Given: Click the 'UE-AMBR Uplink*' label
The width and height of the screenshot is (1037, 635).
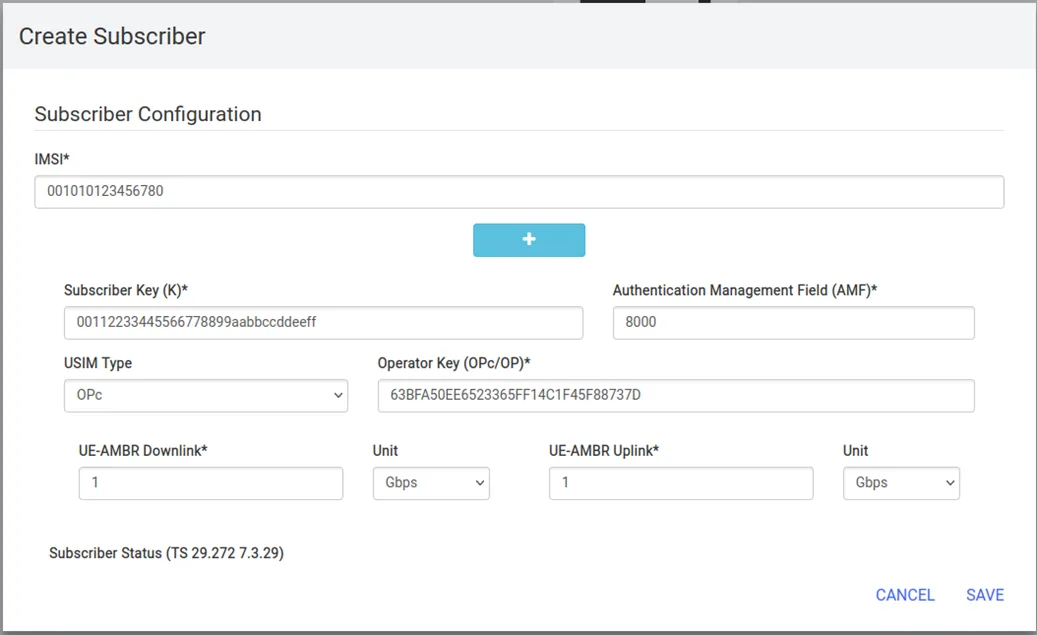Looking at the screenshot, I should 604,450.
